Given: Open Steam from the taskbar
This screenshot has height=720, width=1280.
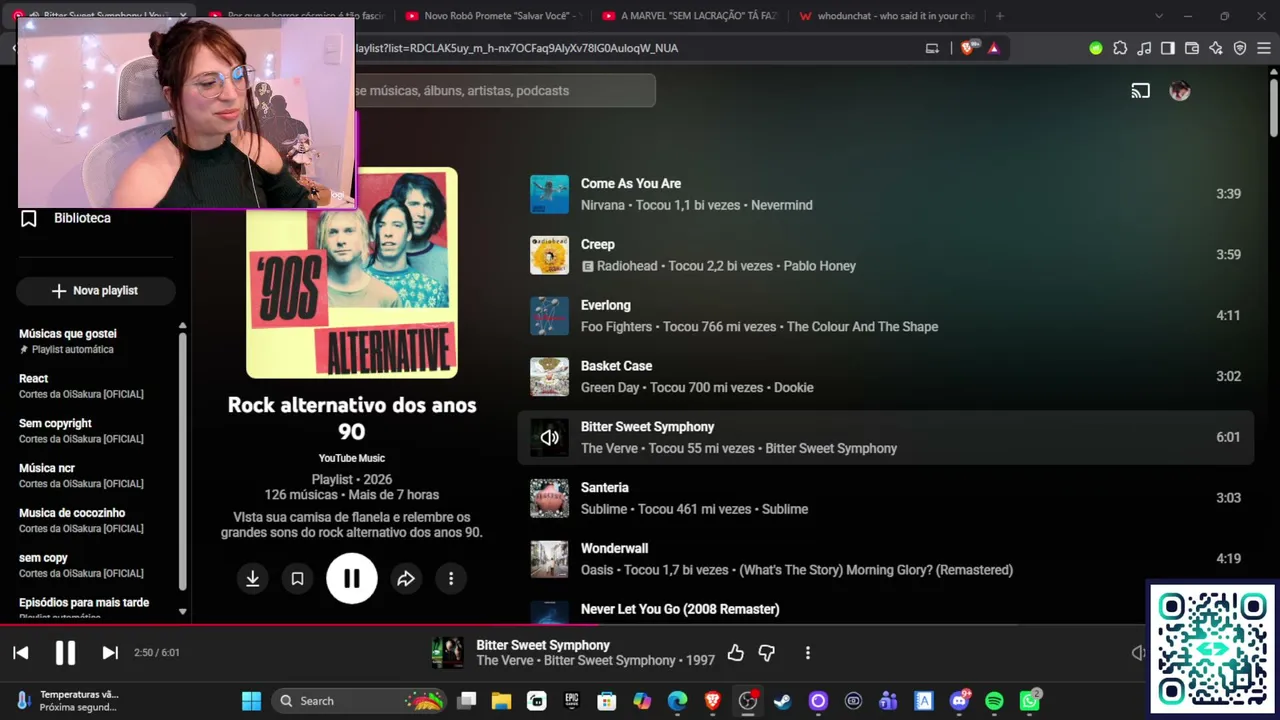Looking at the screenshot, I should click(x=782, y=701).
